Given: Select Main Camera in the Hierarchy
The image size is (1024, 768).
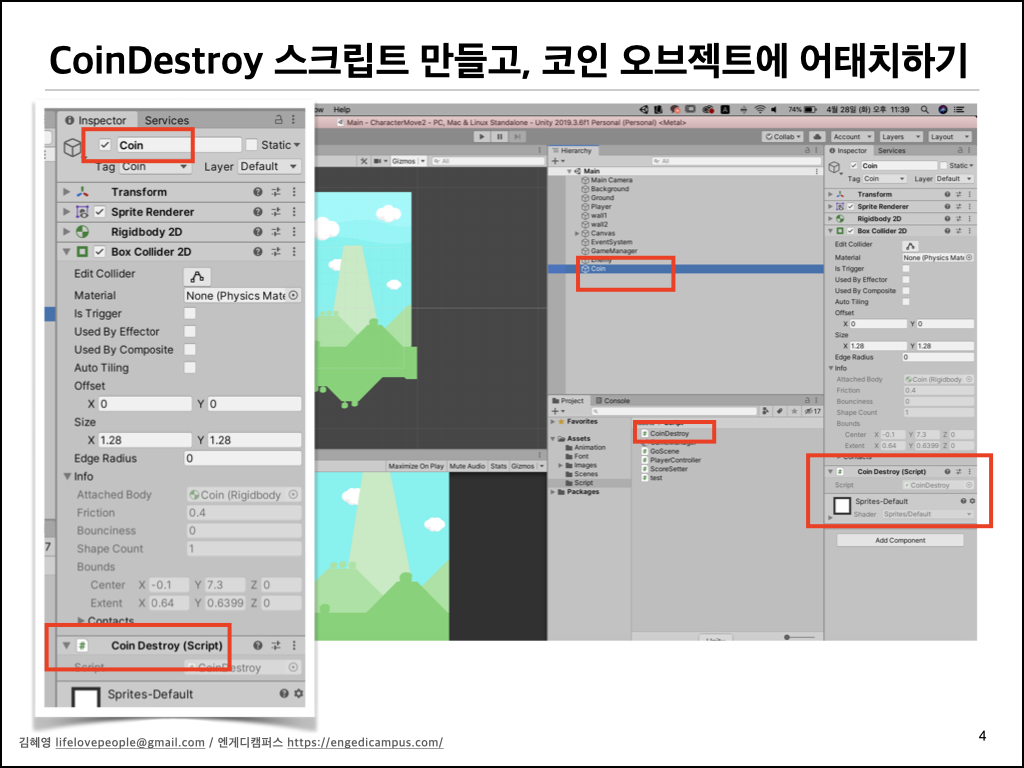Looking at the screenshot, I should [611, 180].
